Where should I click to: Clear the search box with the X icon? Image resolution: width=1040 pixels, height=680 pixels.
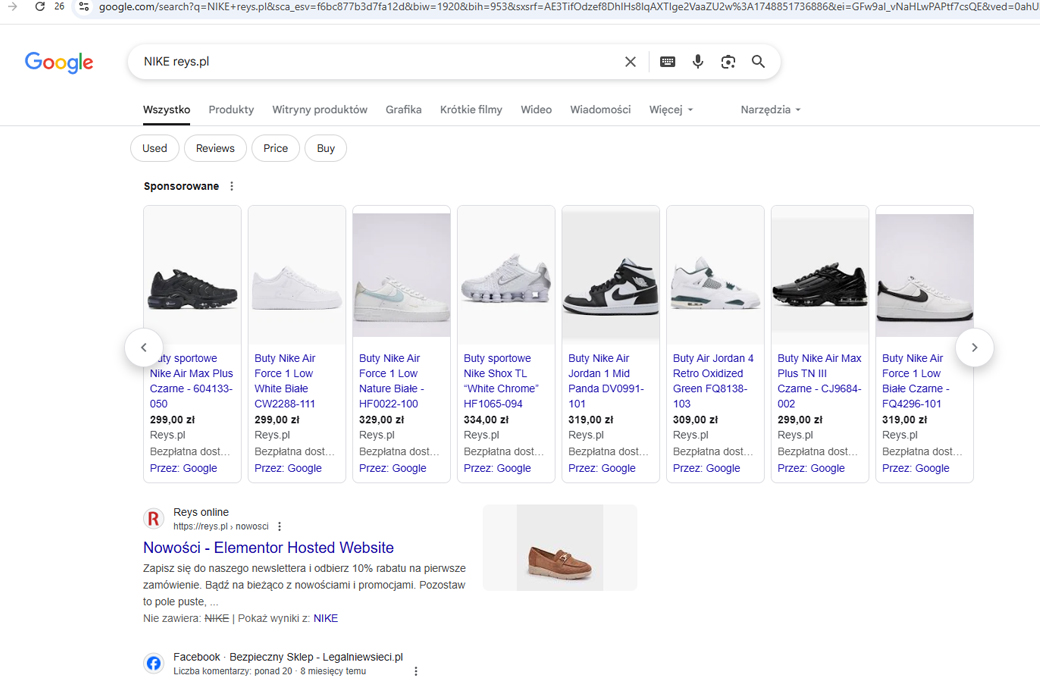point(630,62)
